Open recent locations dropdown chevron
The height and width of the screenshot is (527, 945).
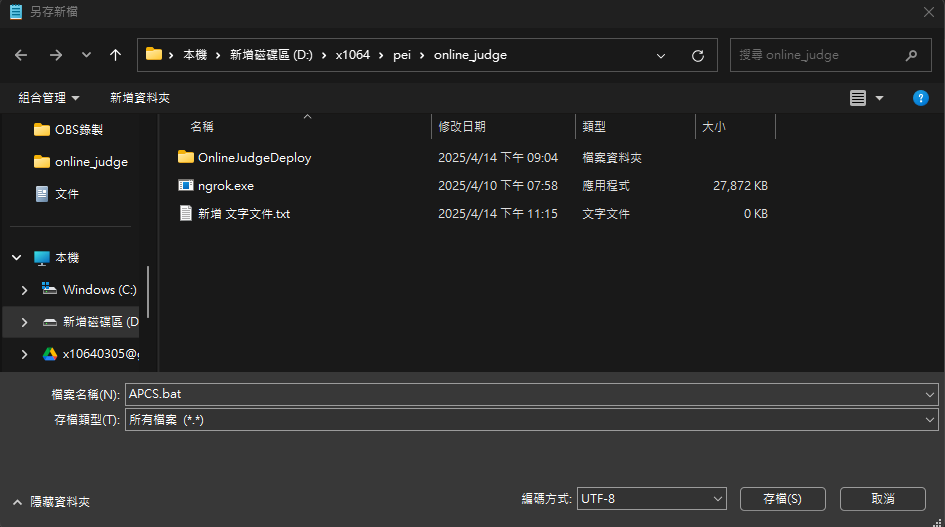86,55
